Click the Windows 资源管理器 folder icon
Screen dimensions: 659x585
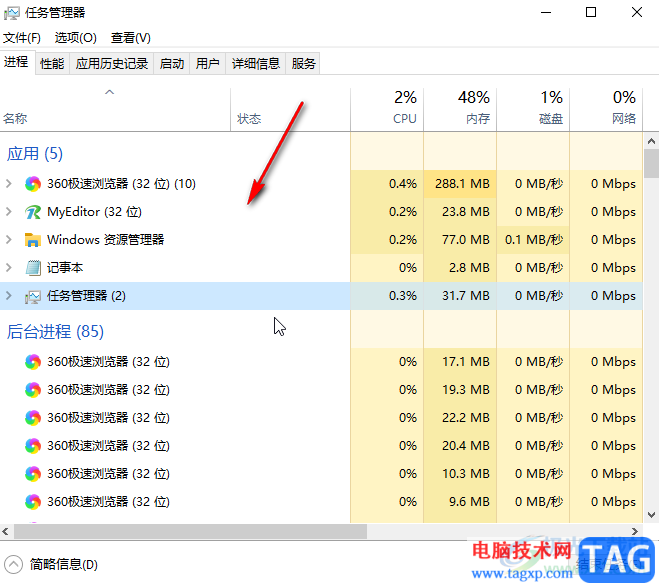33,240
